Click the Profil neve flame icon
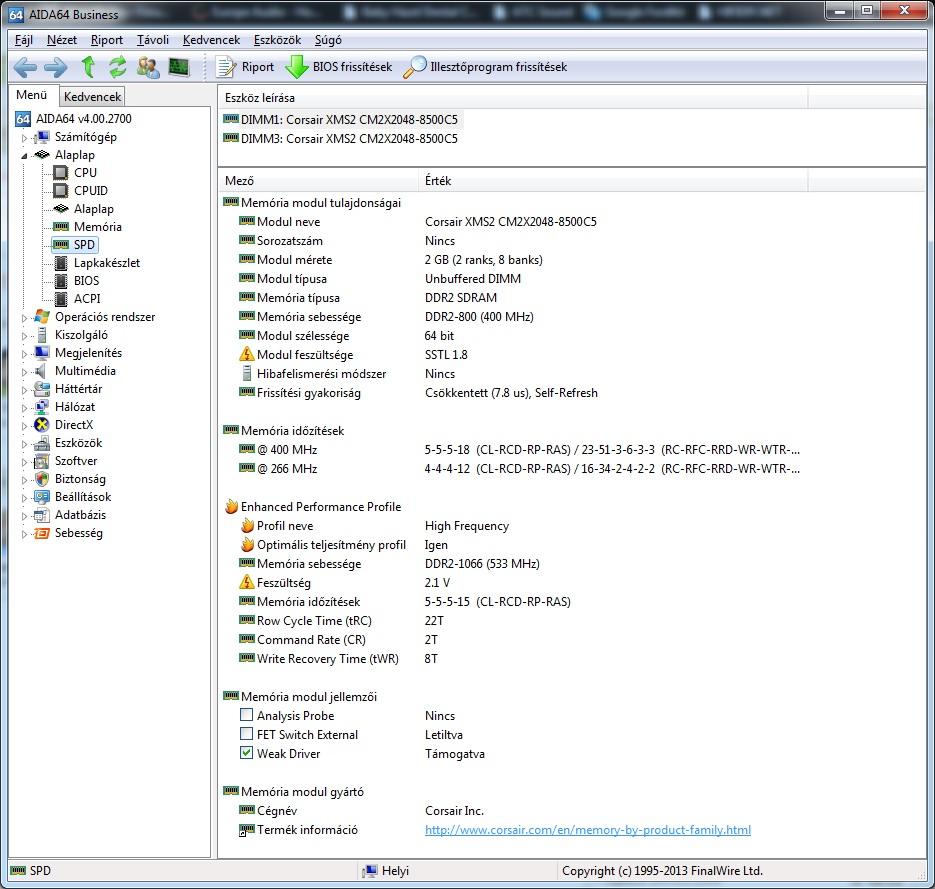 point(247,525)
